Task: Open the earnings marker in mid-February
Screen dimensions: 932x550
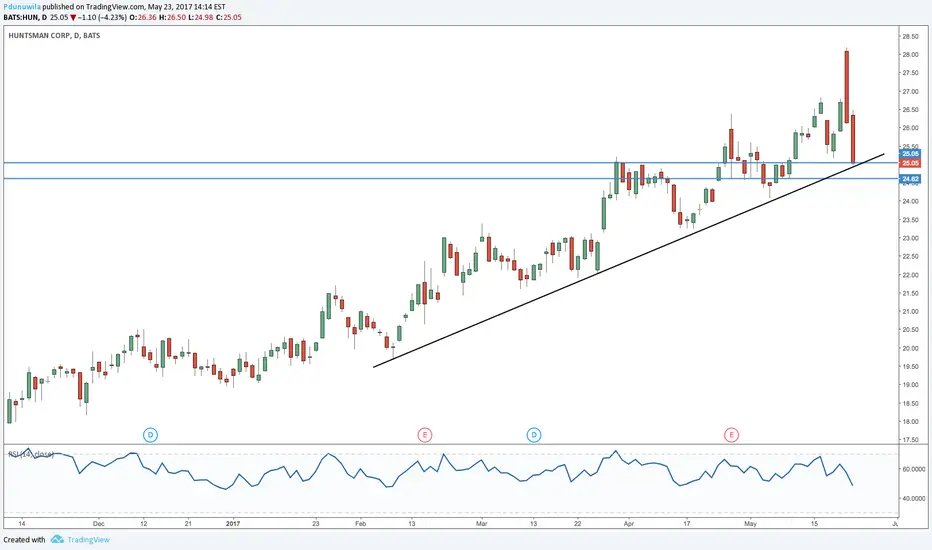Action: click(x=424, y=435)
